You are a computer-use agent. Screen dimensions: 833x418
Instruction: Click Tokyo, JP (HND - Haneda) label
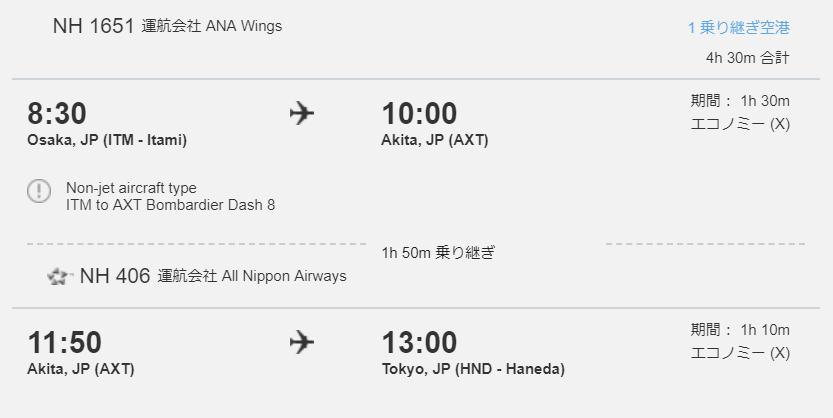(473, 369)
